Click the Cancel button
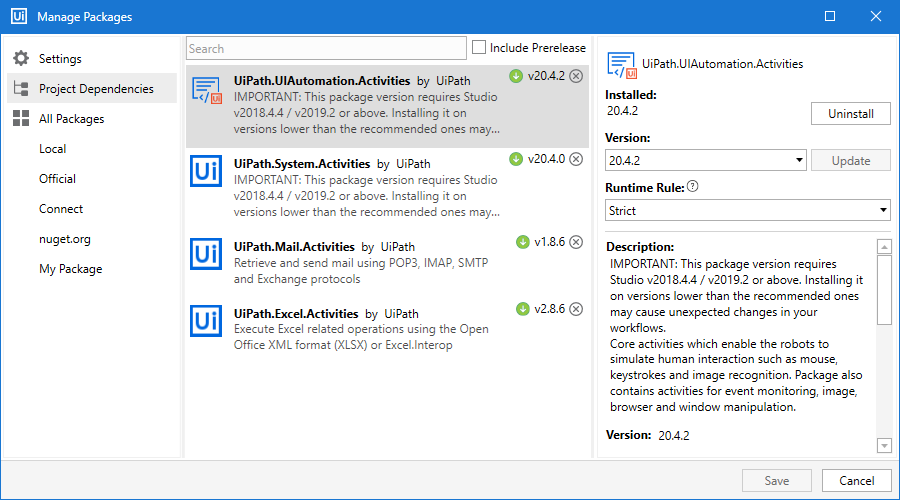The height and width of the screenshot is (500, 900). coord(856,480)
